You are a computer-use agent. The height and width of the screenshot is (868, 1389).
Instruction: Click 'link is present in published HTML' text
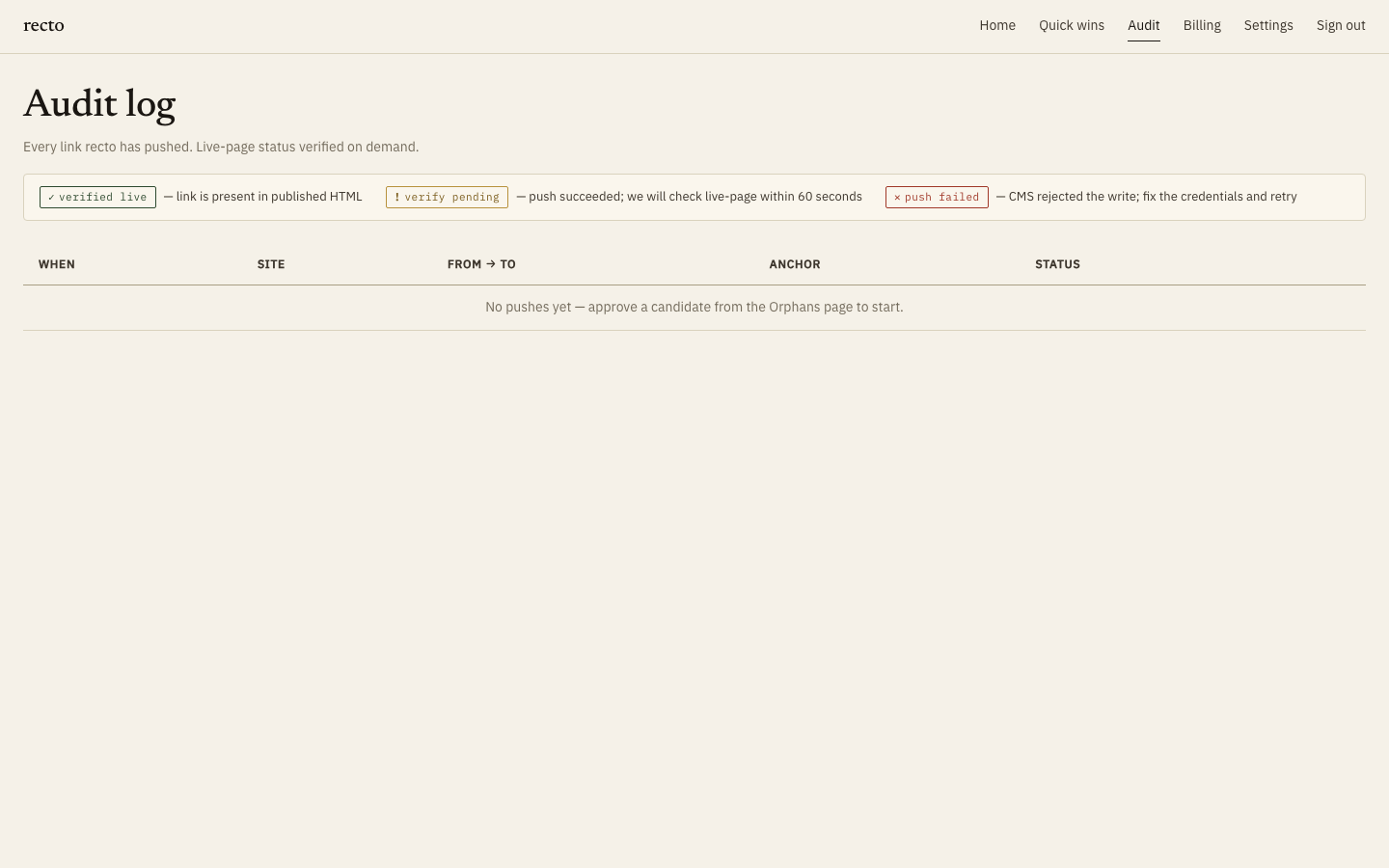(263, 197)
